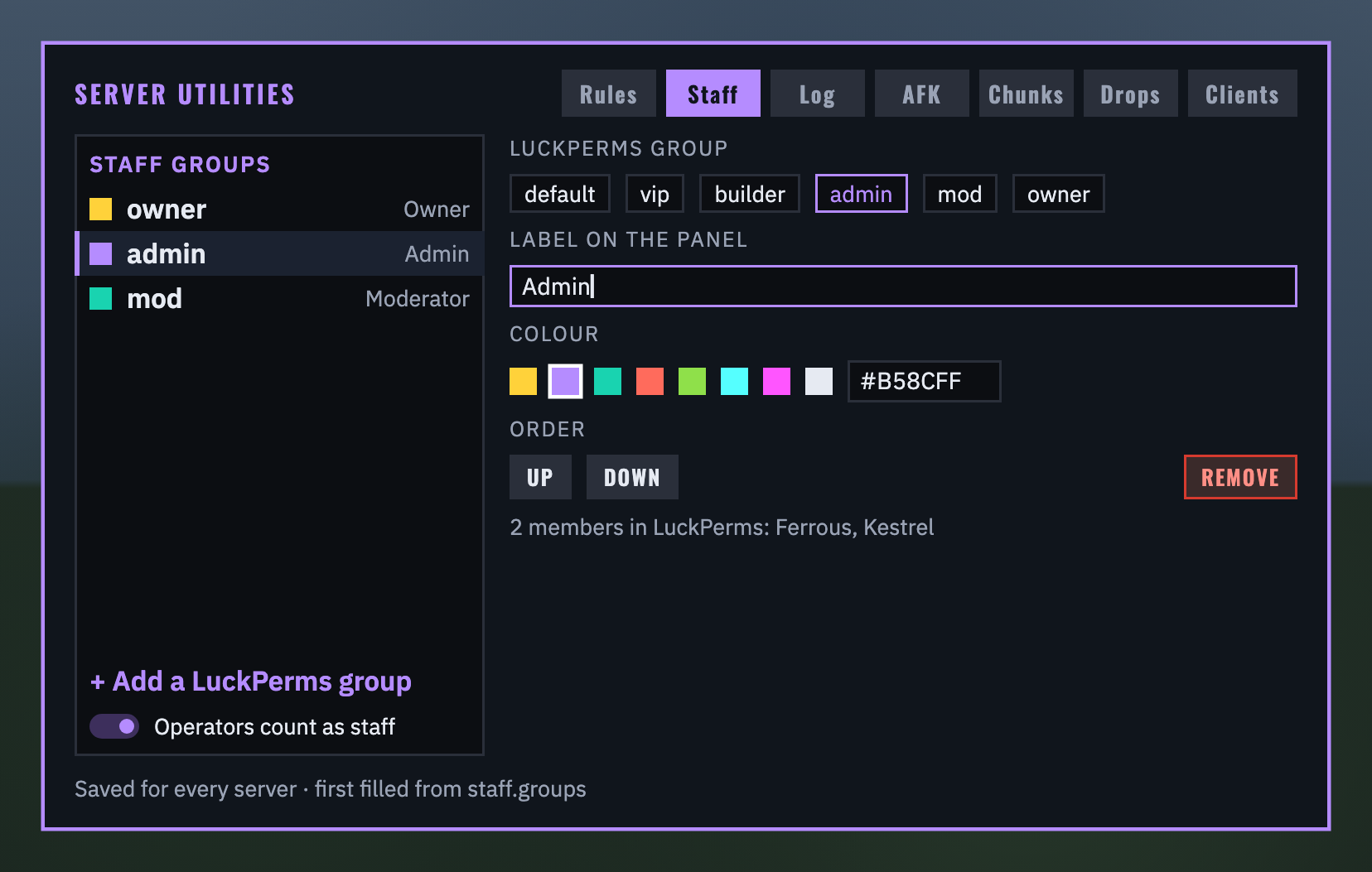
Task: Open the Chunks tab
Action: pos(1026,94)
